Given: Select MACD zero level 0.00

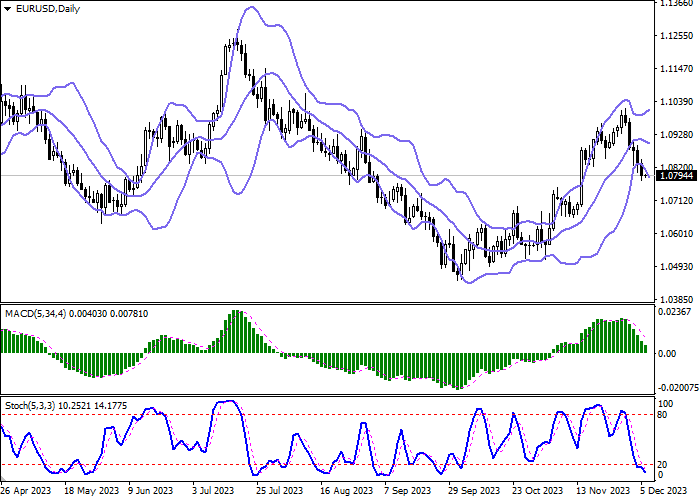Looking at the screenshot, I should (x=667, y=354).
